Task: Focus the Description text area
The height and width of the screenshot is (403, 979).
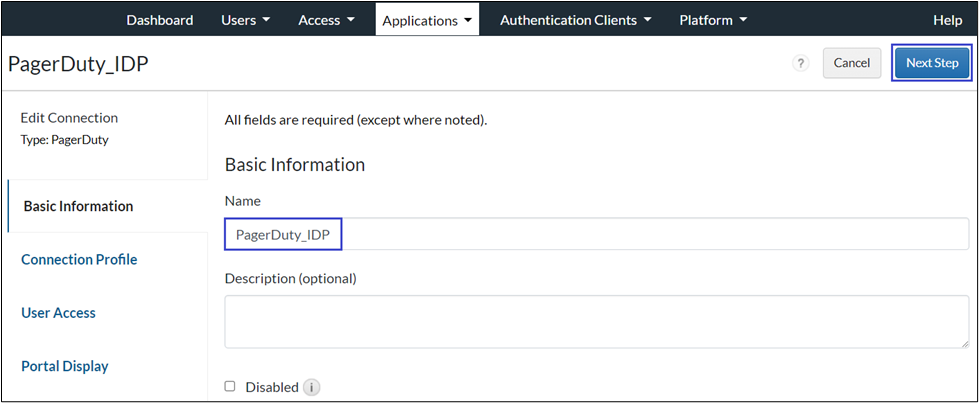Action: click(x=595, y=321)
